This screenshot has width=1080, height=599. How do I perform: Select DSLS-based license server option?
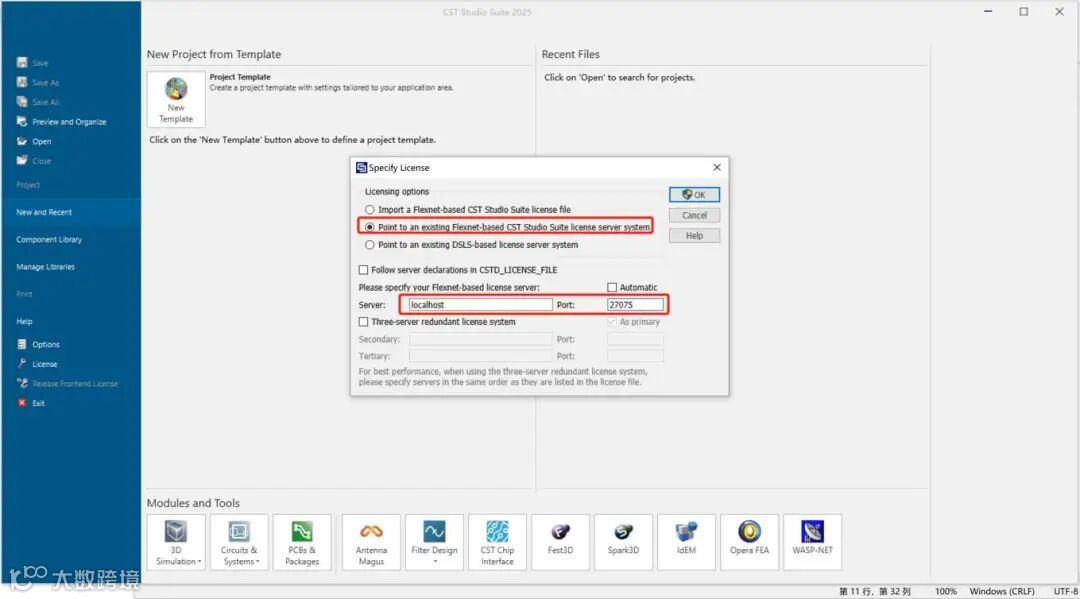(x=370, y=244)
